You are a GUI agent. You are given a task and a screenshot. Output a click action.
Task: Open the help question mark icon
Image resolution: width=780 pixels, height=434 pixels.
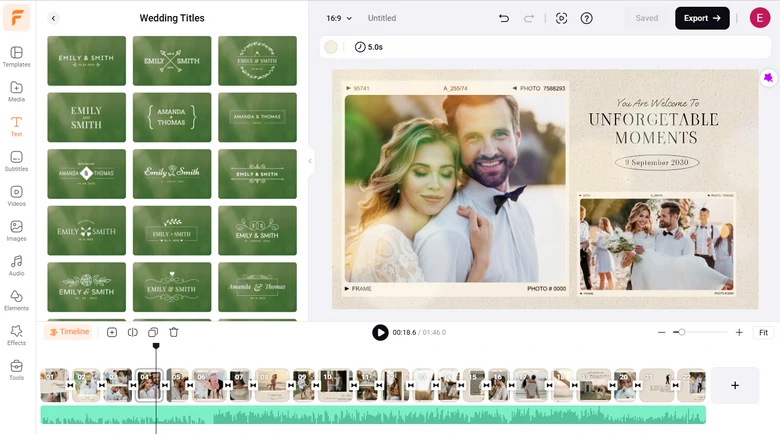[586, 18]
